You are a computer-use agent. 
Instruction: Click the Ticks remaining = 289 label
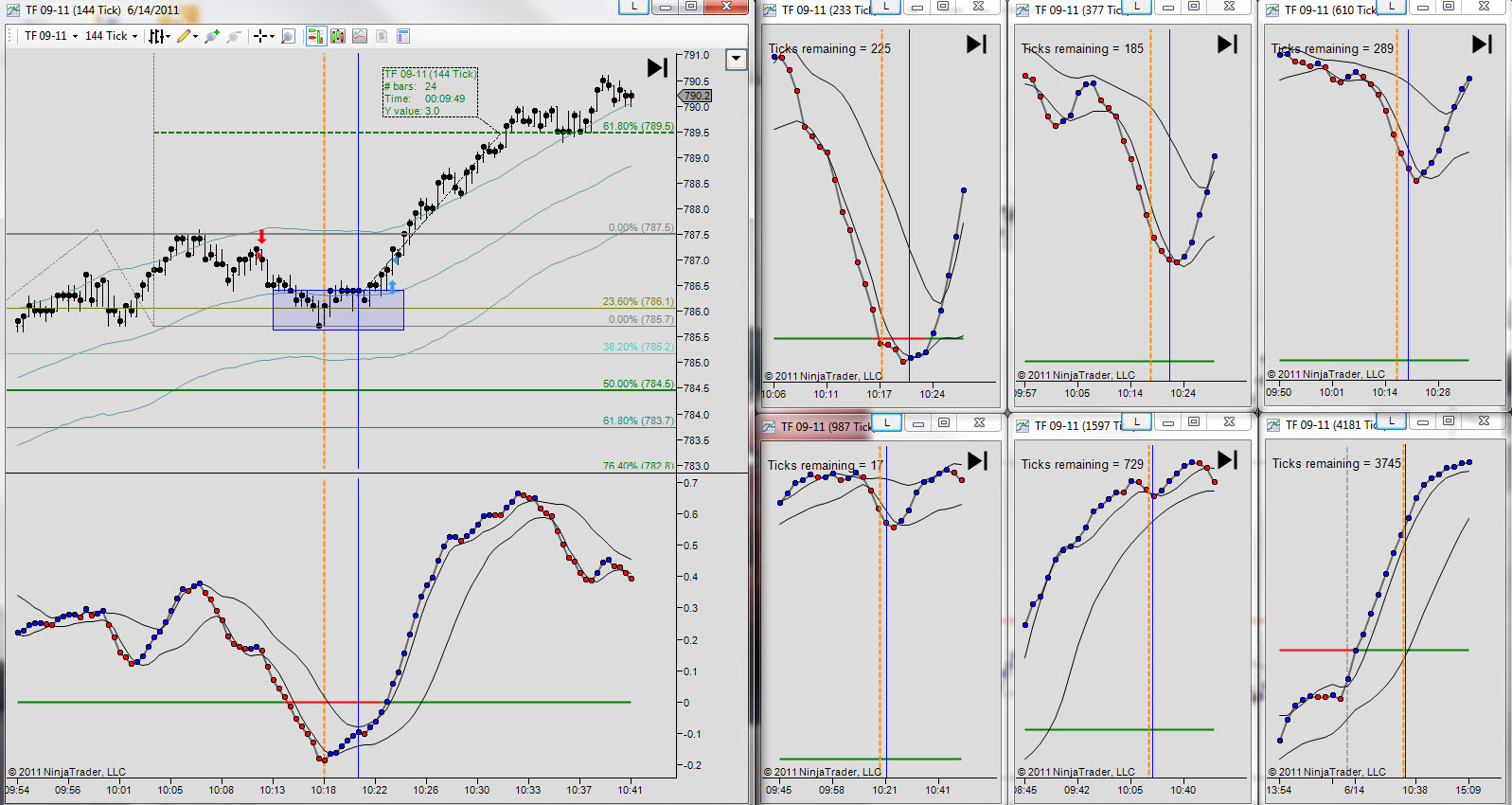[x=1332, y=48]
